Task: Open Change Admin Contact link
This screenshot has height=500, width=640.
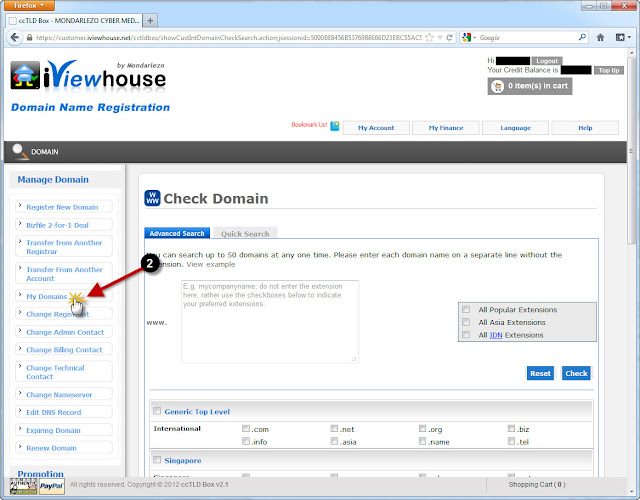Action: coord(65,332)
